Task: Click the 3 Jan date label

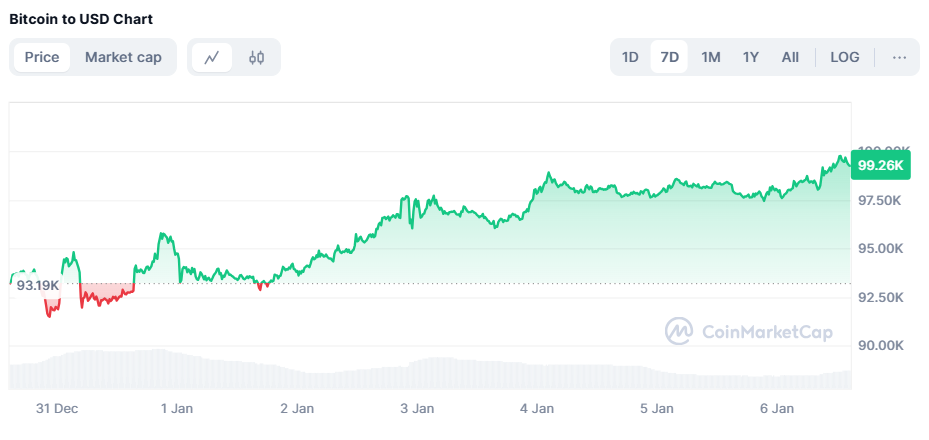Action: click(417, 409)
